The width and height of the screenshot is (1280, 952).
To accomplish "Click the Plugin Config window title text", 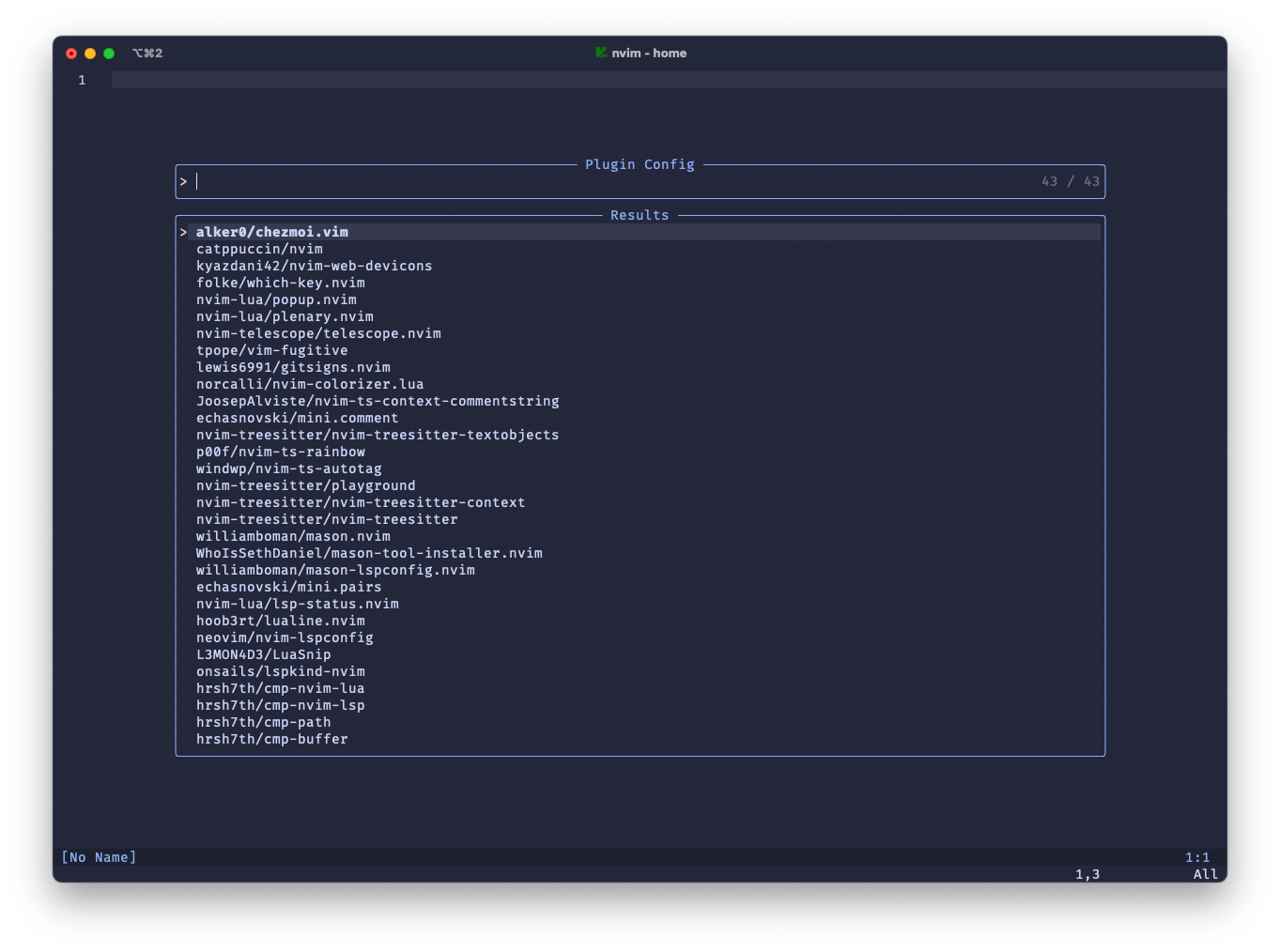I will pyautogui.click(x=640, y=164).
